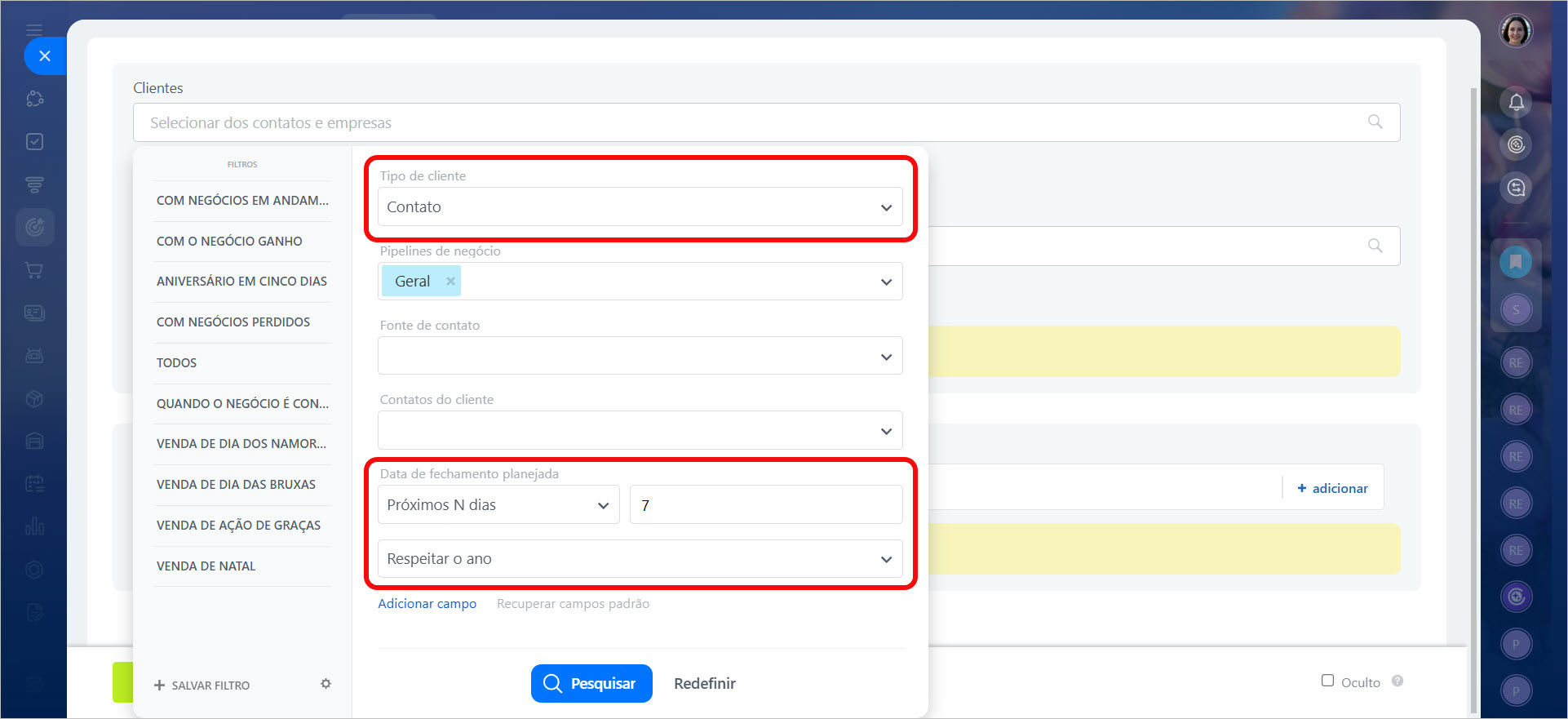The image size is (1568, 719).
Task: Remove the Geral pipeline tag
Action: point(450,281)
